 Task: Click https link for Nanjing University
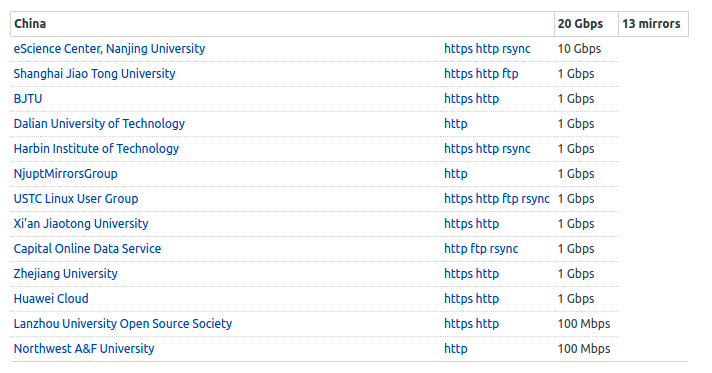pyautogui.click(x=458, y=49)
